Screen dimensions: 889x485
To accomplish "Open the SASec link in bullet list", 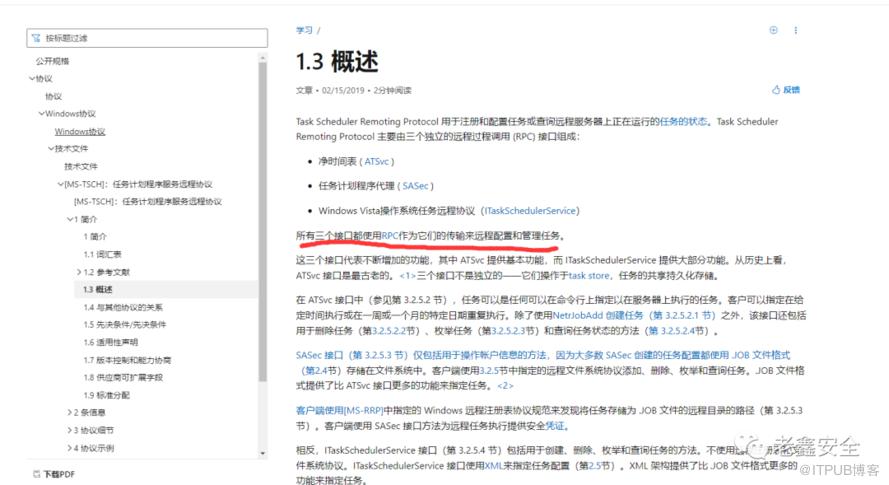I will (x=416, y=186).
